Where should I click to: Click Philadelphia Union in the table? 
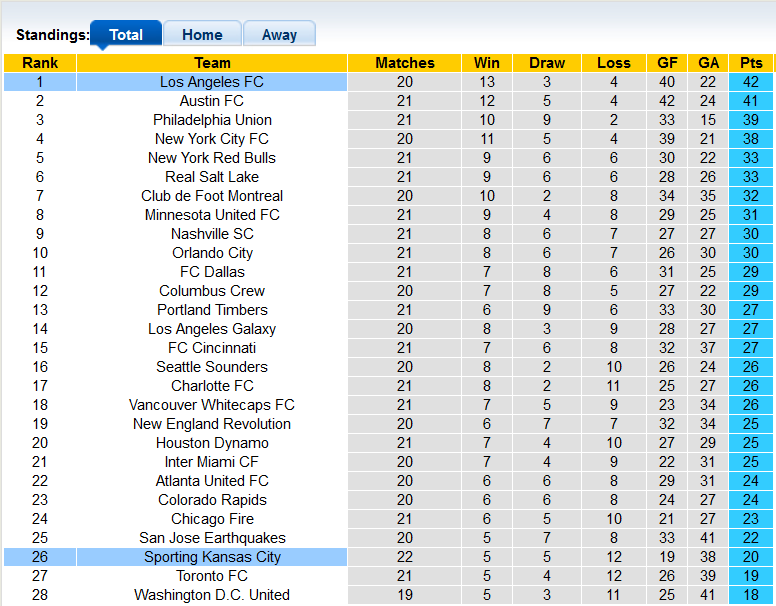(212, 120)
